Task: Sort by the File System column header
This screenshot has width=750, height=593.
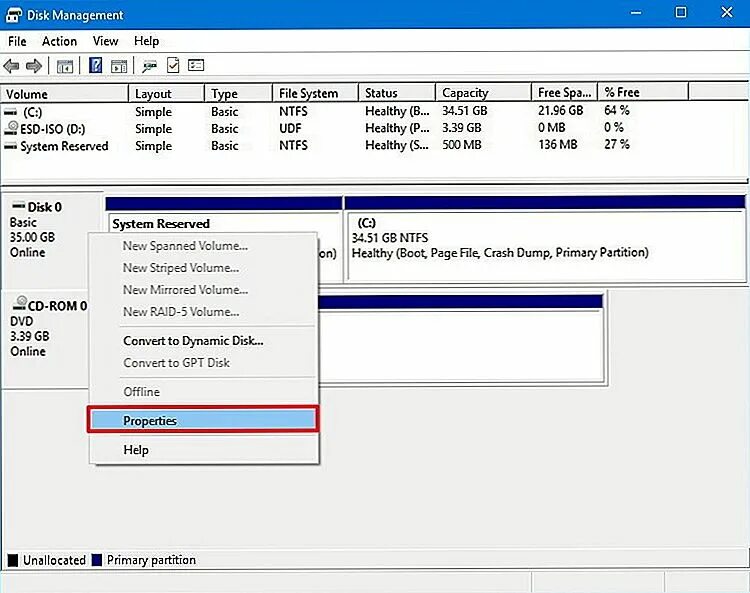Action: (316, 93)
